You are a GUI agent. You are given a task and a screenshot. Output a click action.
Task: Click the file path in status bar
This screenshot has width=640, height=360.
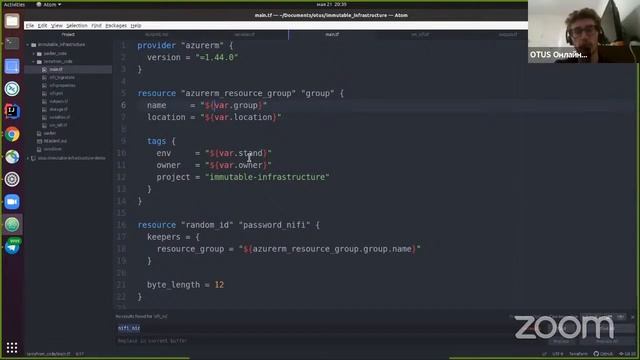point(49,354)
